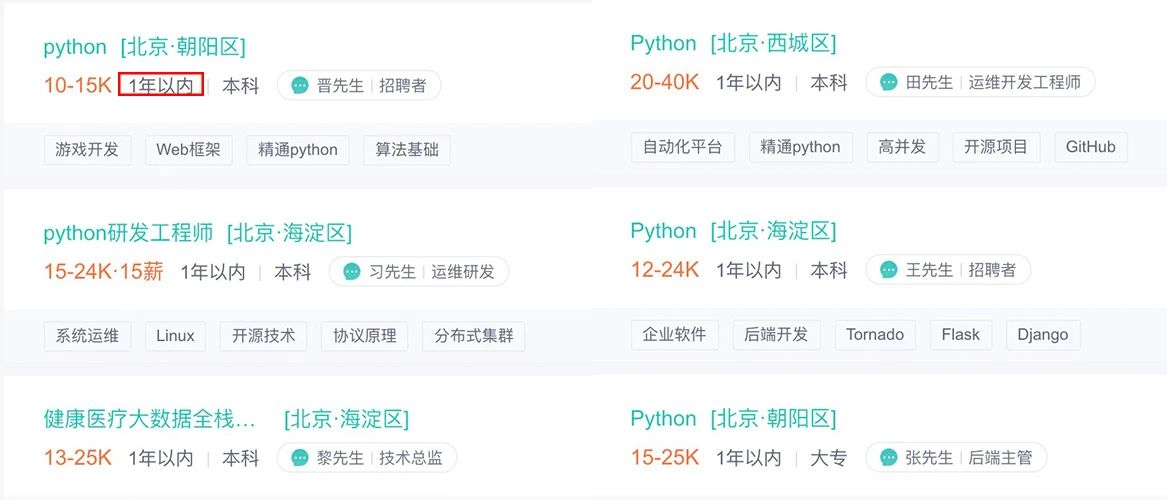
Task: Open the Python 北京·海淀区 12-24K job title
Action: point(733,231)
